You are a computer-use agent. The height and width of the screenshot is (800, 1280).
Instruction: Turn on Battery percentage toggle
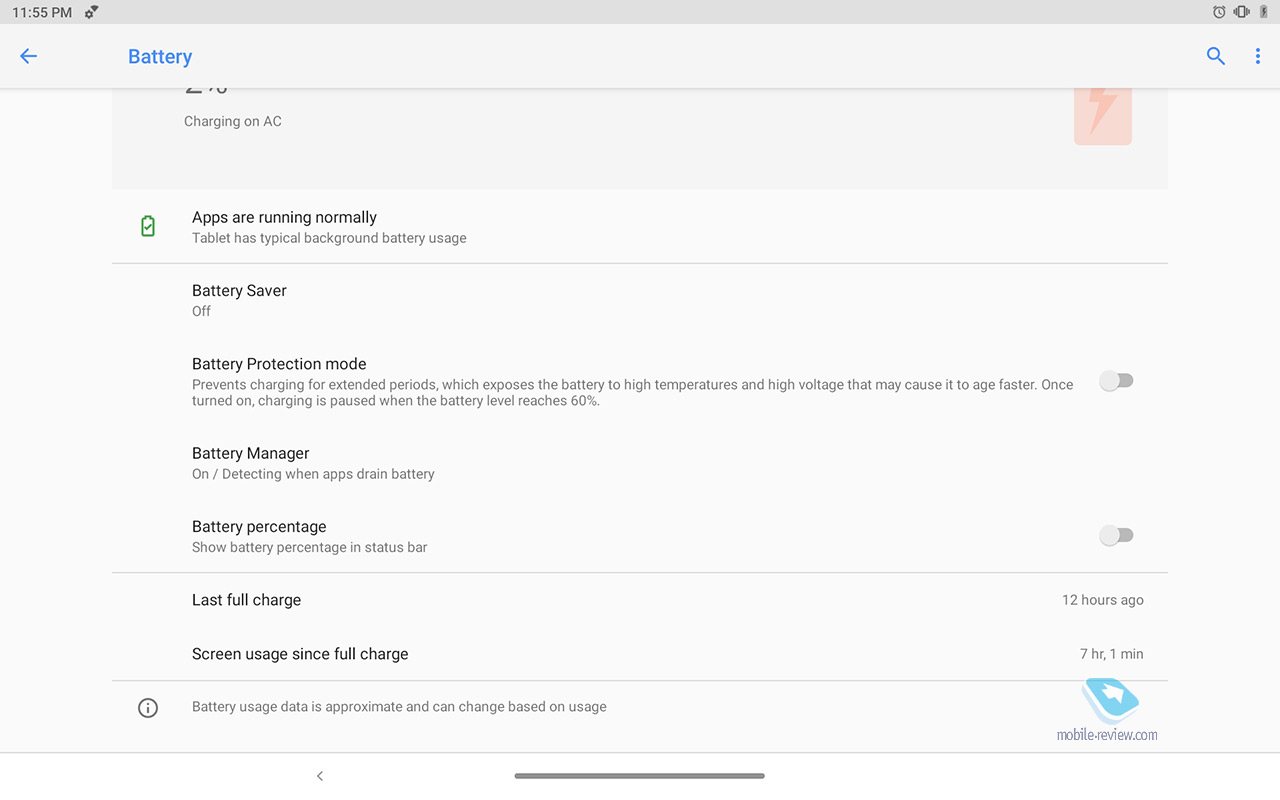coord(1116,536)
